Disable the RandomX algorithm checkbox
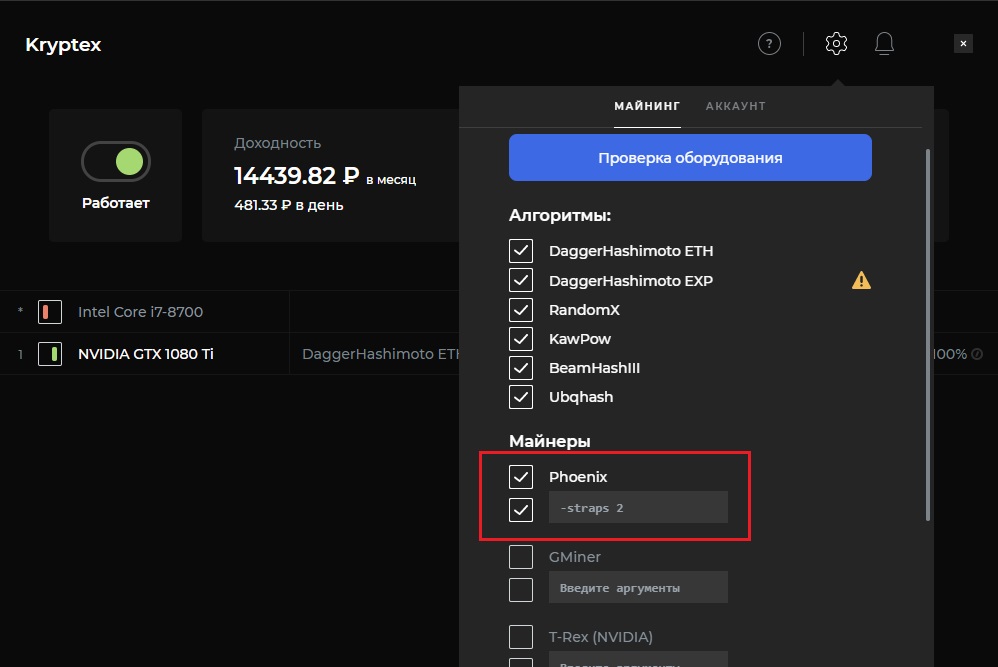The width and height of the screenshot is (998, 667). [521, 310]
